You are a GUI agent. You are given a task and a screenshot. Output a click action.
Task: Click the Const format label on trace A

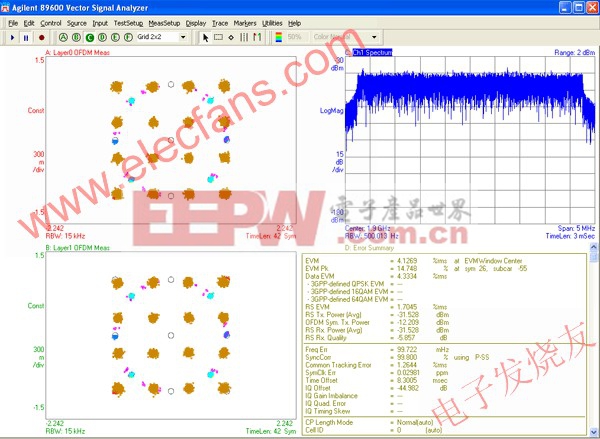[36, 111]
